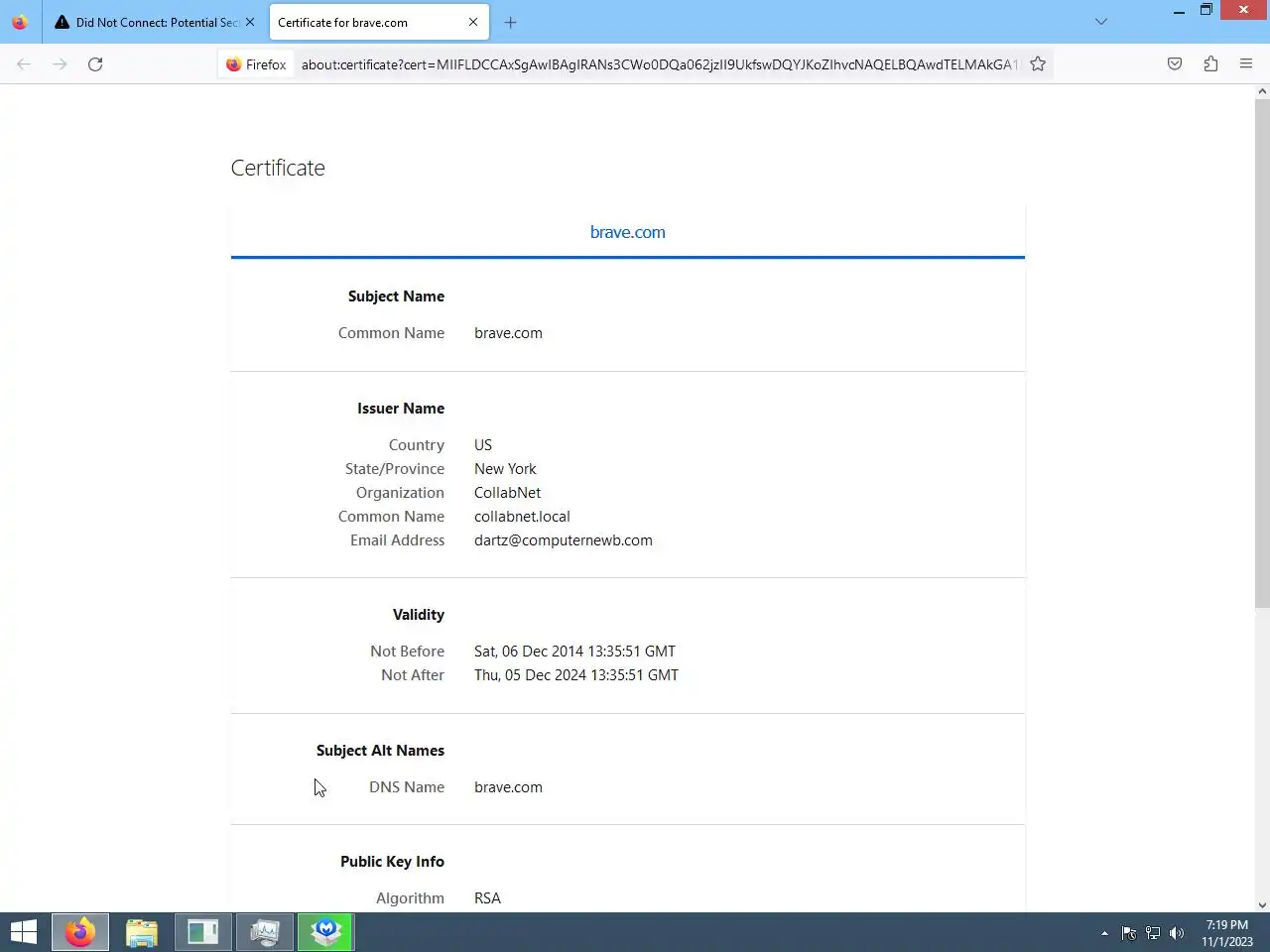Click the Organization value CollabNet
Viewport: 1270px width, 952px height.
point(507,493)
